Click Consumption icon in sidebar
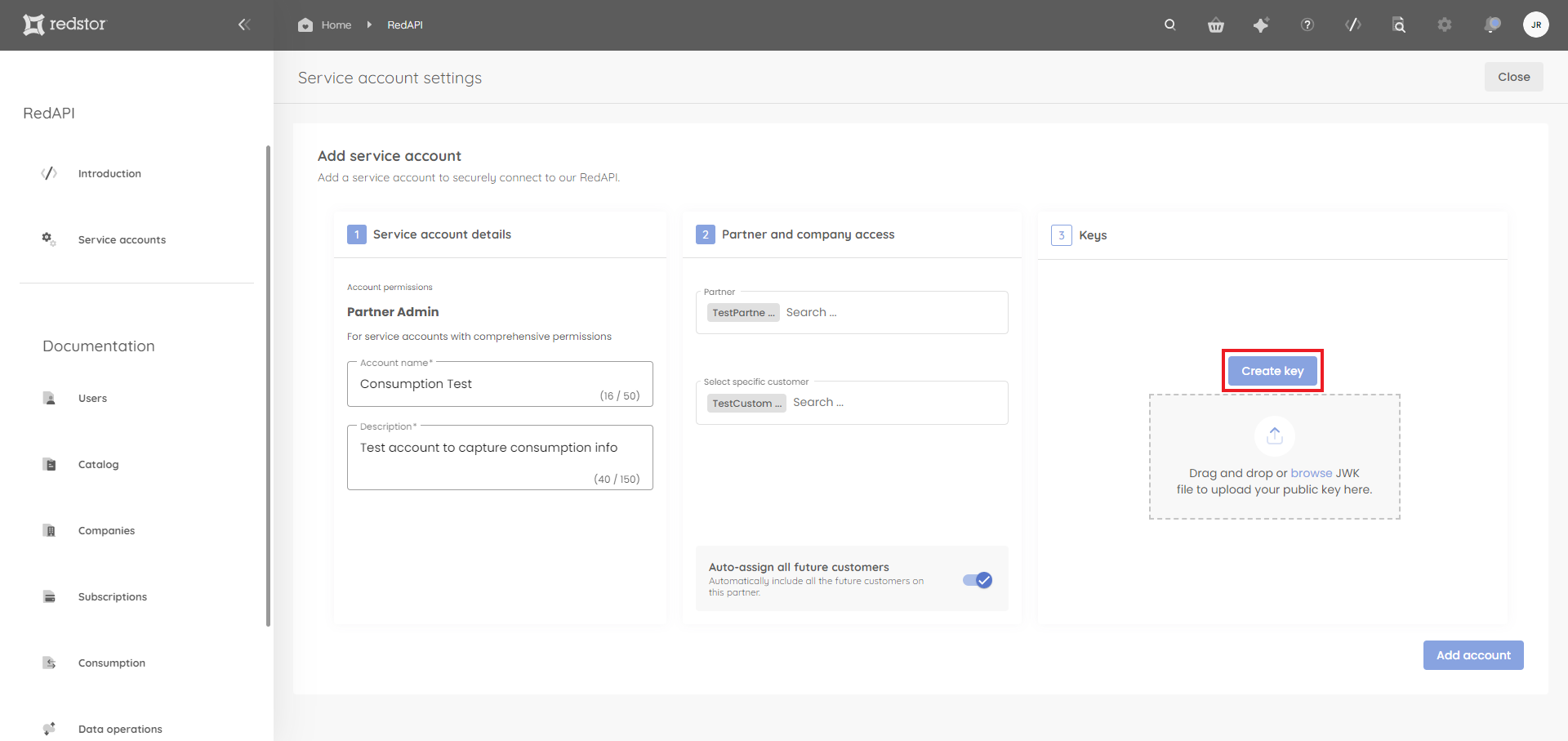 pos(49,663)
